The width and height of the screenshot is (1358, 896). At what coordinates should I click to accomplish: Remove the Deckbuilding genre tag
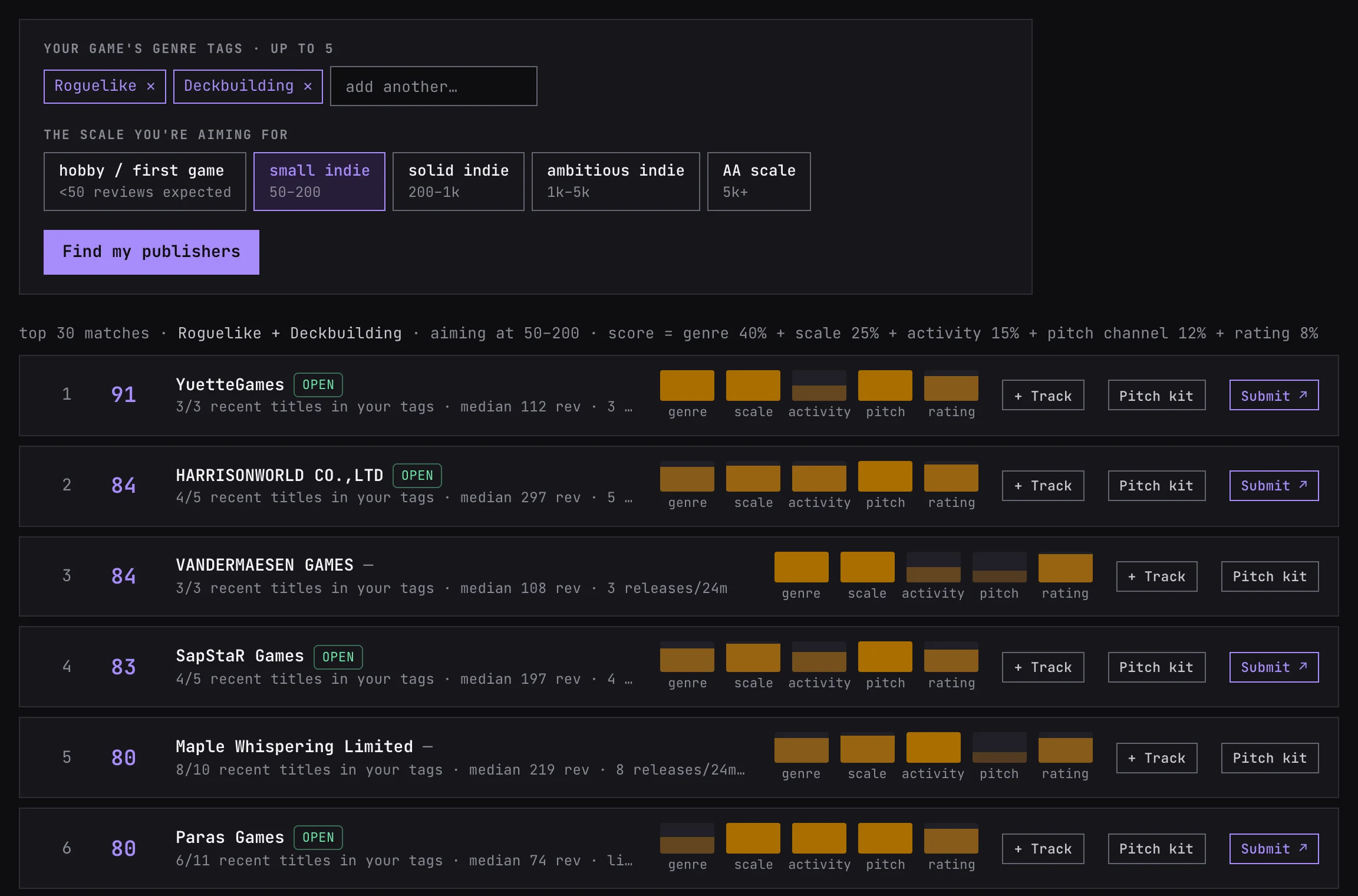point(308,86)
